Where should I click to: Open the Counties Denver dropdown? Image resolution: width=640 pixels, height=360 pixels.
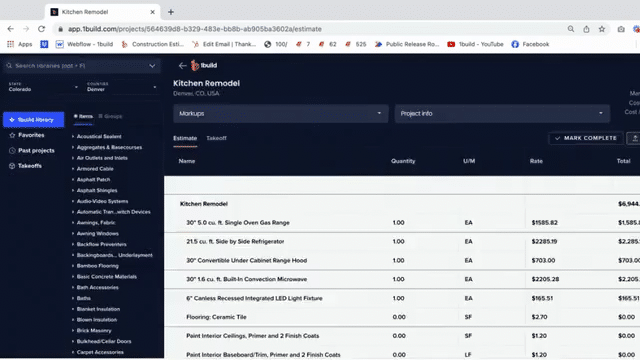tap(121, 87)
